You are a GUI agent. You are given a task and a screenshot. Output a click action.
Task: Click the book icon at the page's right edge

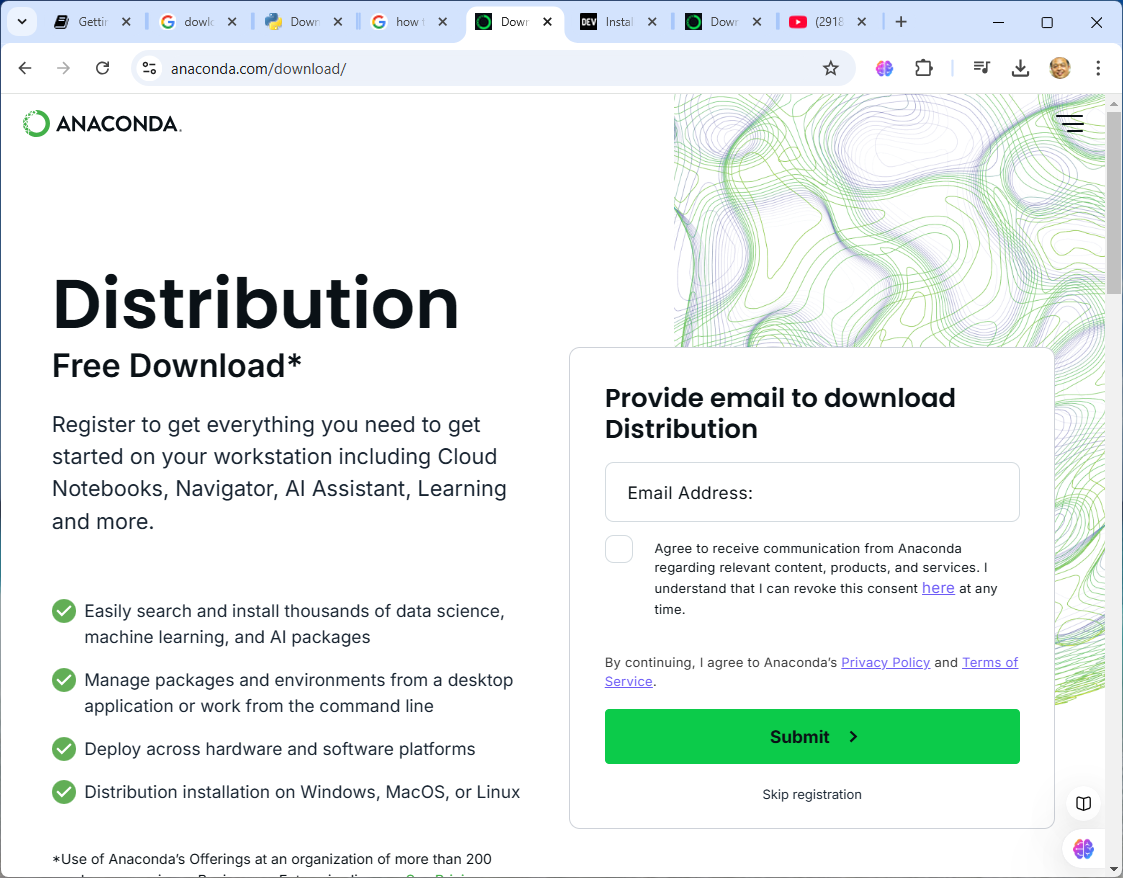tap(1084, 804)
